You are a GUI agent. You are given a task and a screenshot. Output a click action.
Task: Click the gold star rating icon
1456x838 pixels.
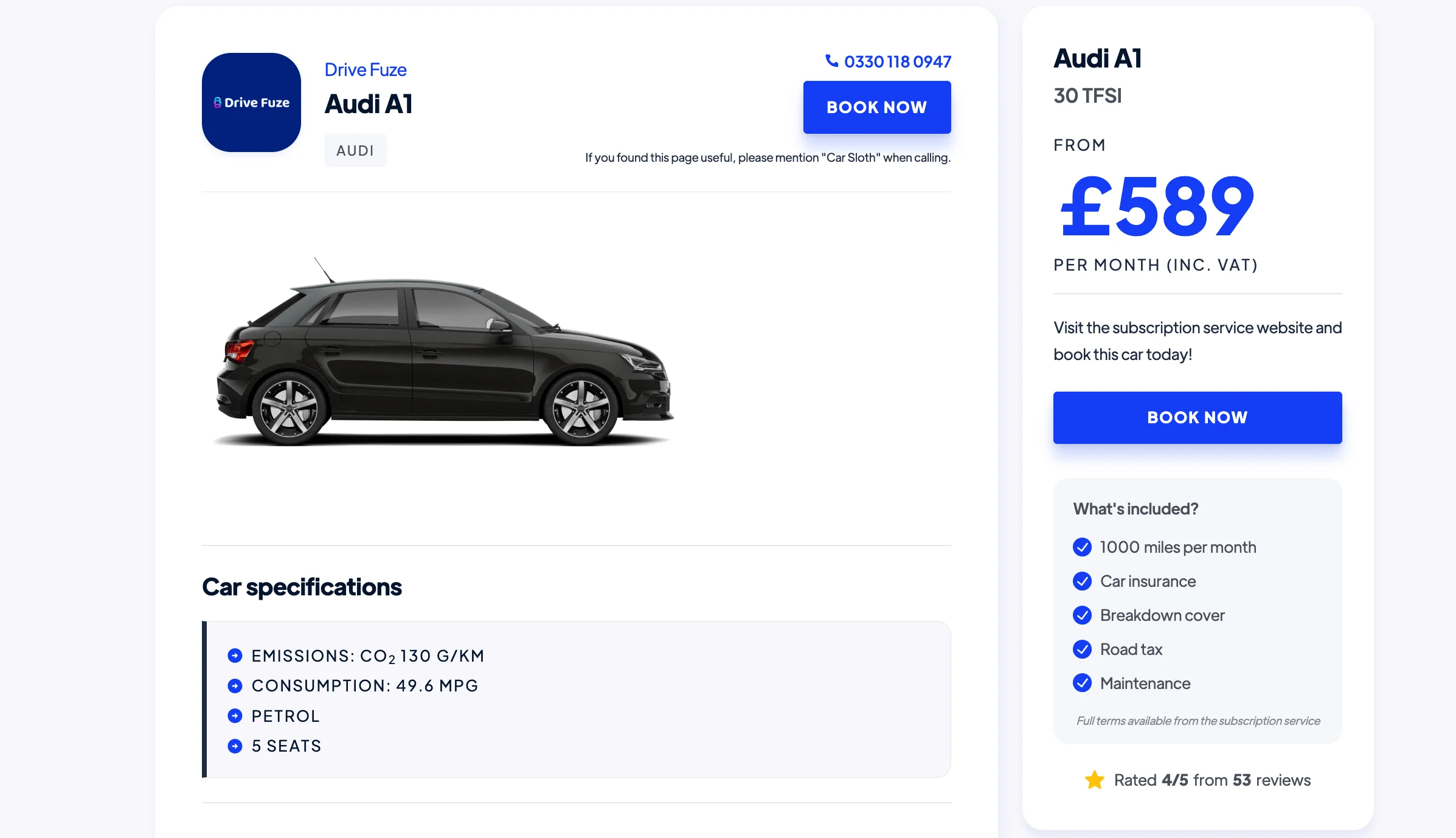pos(1094,780)
